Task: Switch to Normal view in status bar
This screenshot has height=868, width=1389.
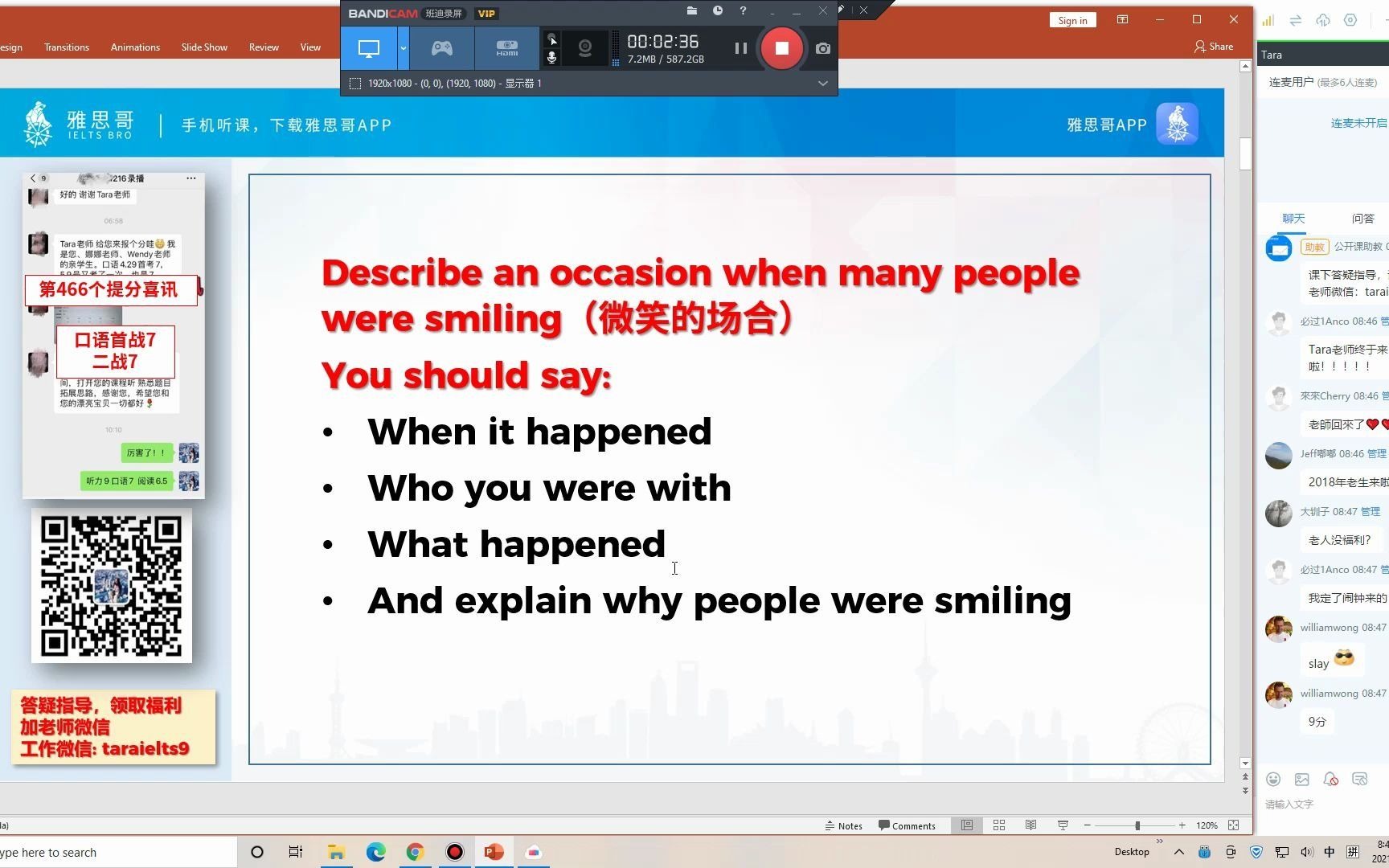Action: pos(967,825)
